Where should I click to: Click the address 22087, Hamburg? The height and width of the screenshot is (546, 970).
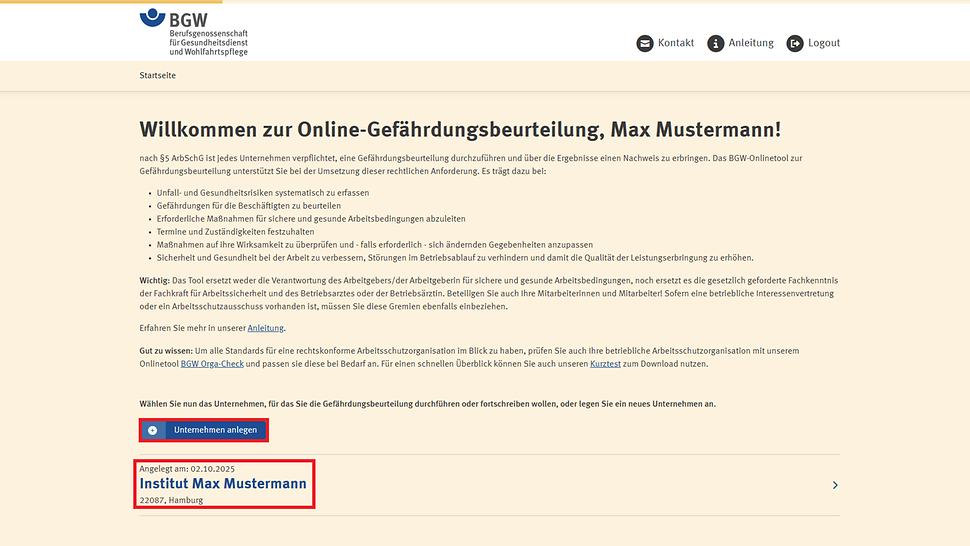pos(171,500)
